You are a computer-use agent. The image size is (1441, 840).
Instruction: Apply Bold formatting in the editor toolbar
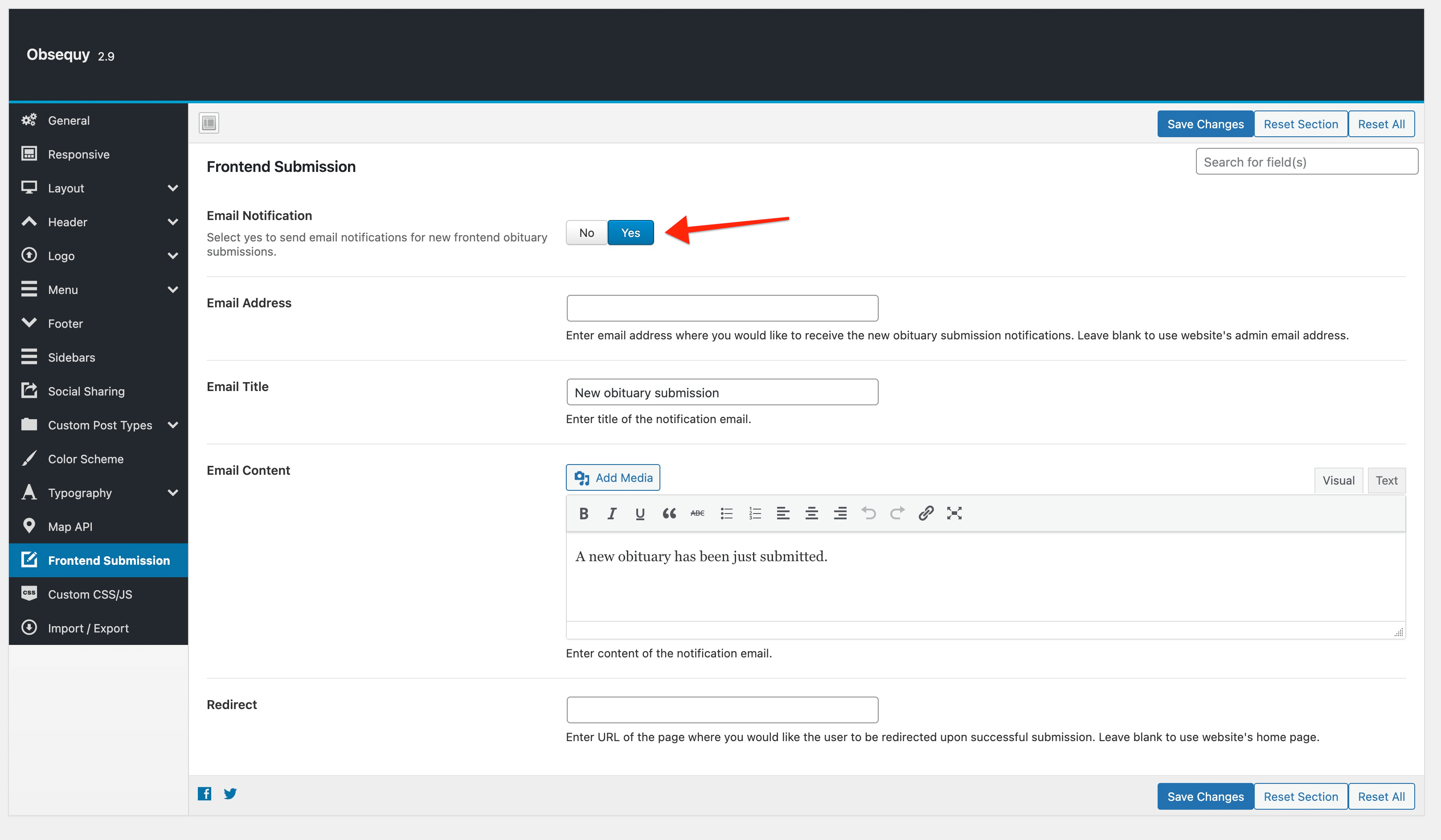[x=583, y=513]
